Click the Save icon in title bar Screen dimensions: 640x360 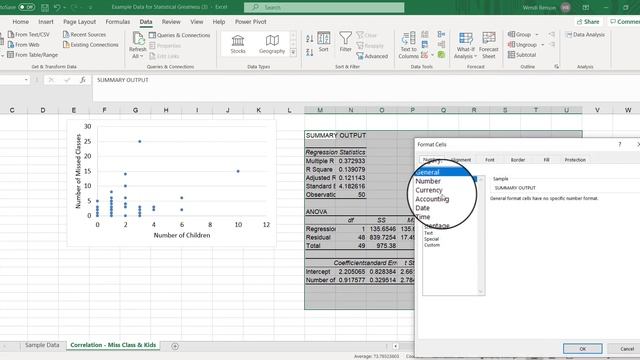[x=45, y=7]
